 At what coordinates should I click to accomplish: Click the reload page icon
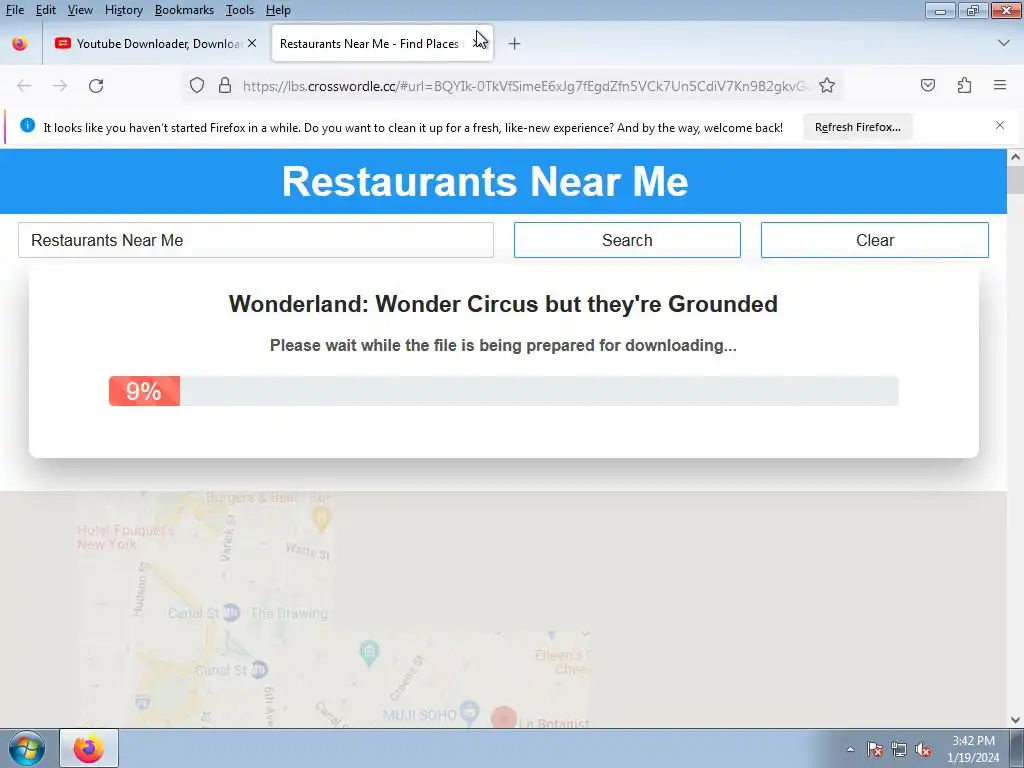(96, 86)
